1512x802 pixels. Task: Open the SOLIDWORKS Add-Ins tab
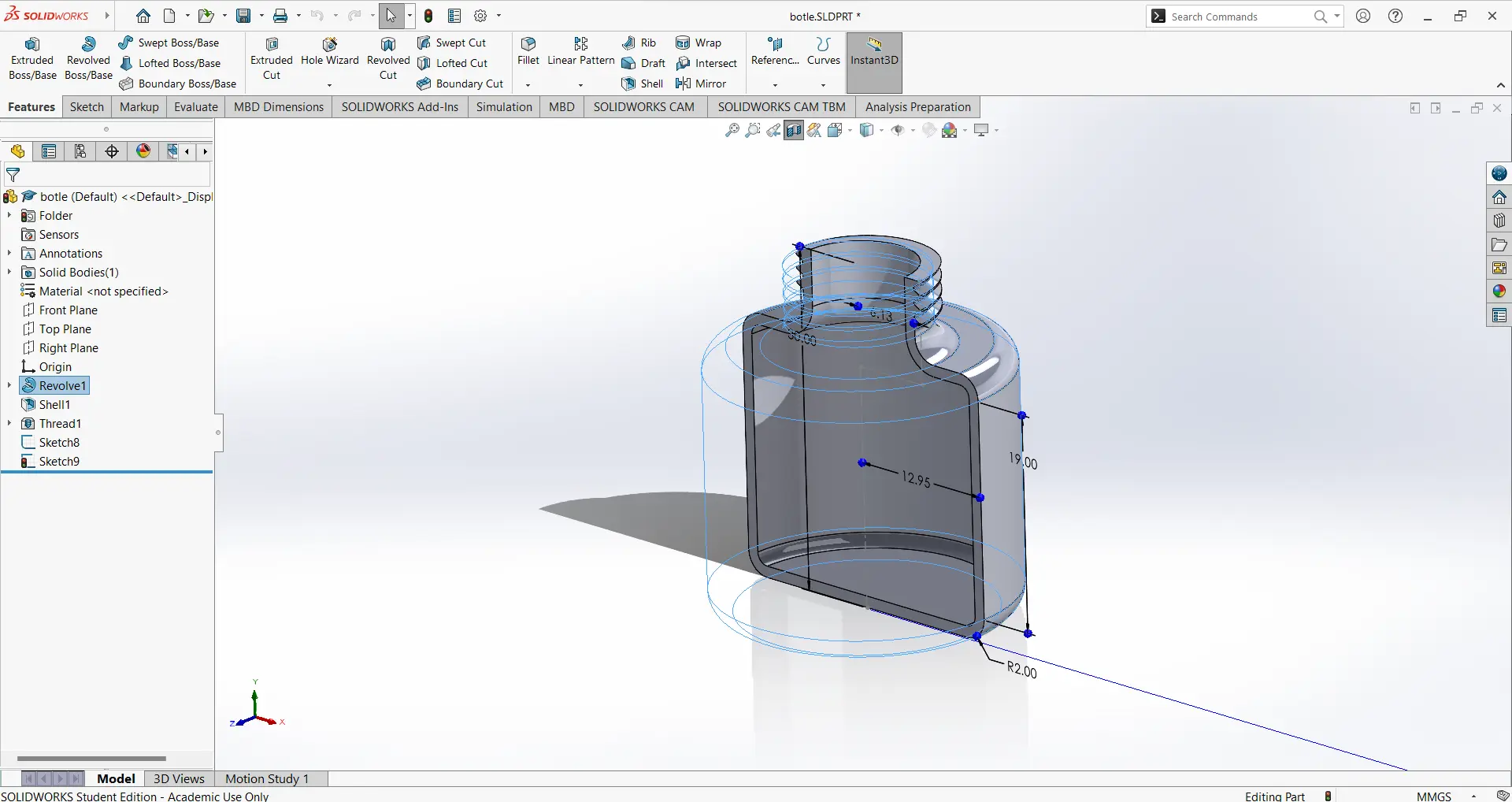click(400, 107)
